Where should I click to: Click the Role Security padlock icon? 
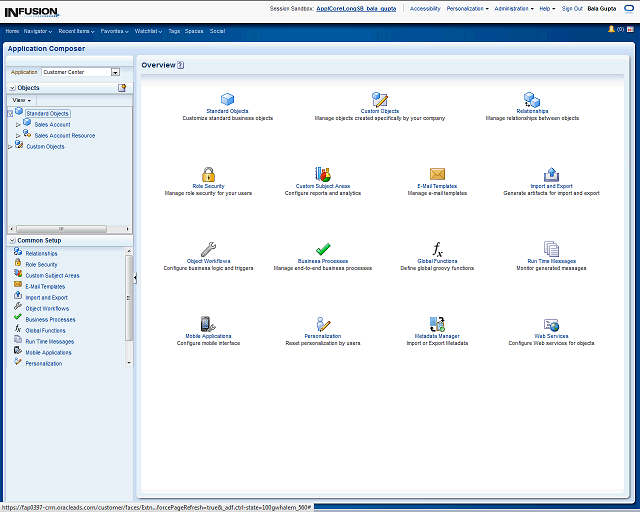pyautogui.click(x=208, y=174)
